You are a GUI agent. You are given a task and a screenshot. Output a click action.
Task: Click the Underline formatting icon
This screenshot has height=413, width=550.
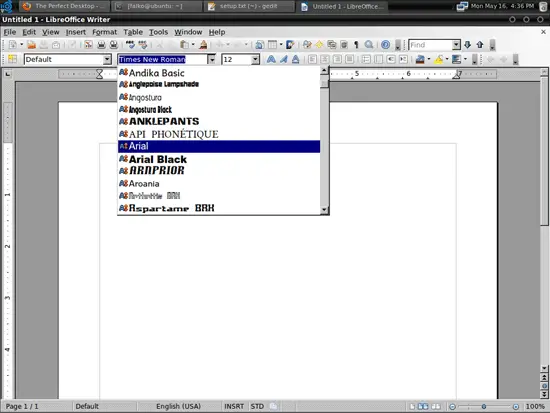point(296,59)
